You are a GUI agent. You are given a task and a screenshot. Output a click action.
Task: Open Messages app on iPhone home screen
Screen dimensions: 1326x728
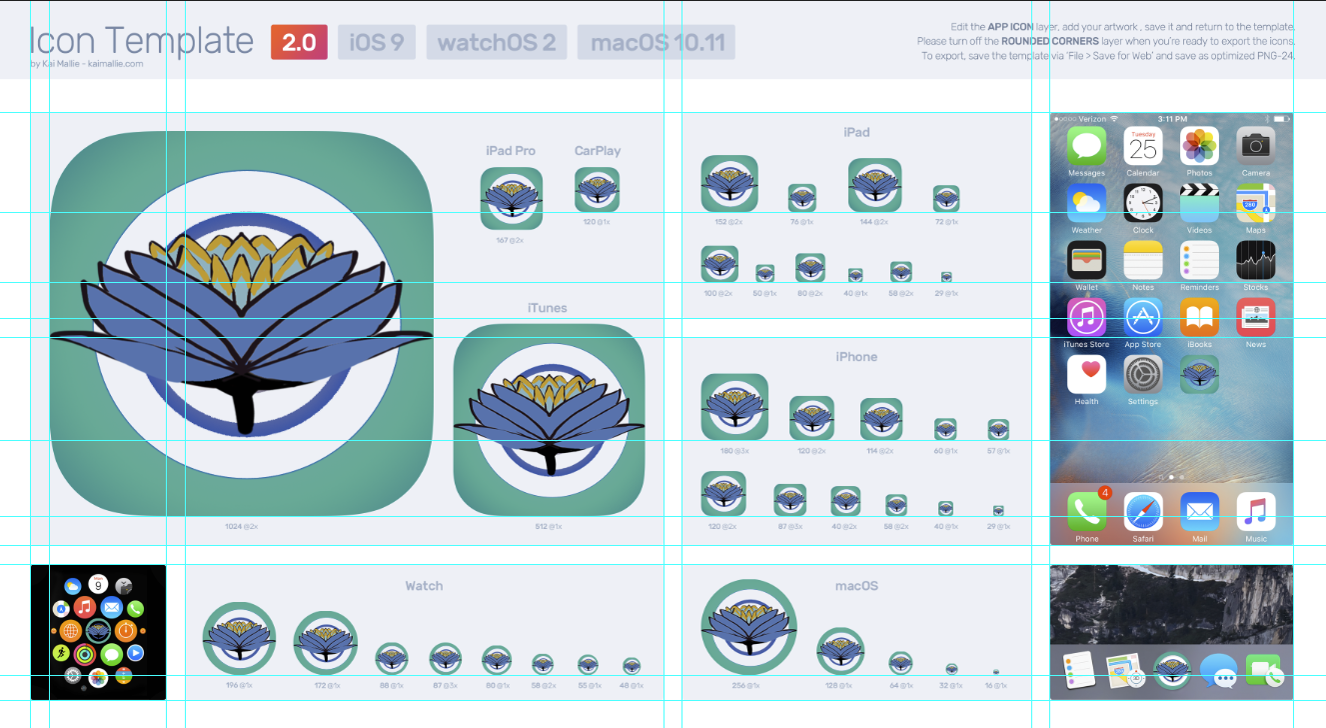(x=1086, y=146)
